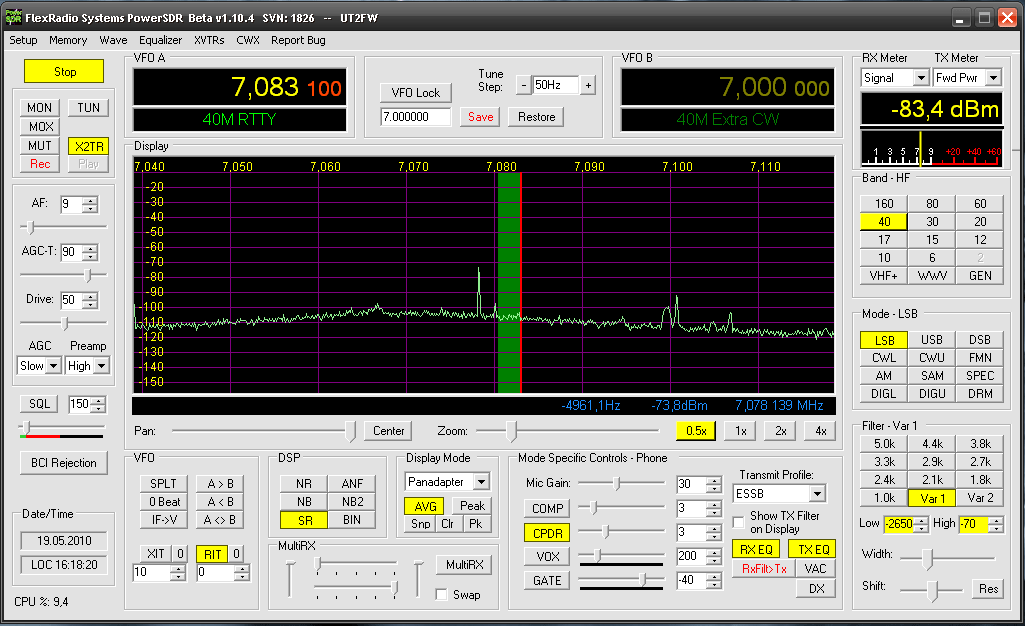Expand the RX Meter Signal dropdown
Screen dimensions: 1025x626
pos(920,78)
